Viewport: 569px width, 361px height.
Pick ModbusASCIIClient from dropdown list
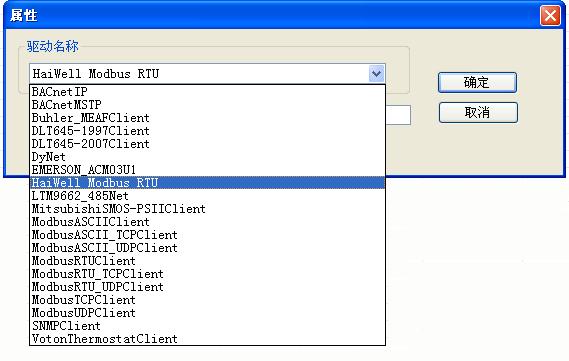point(207,222)
